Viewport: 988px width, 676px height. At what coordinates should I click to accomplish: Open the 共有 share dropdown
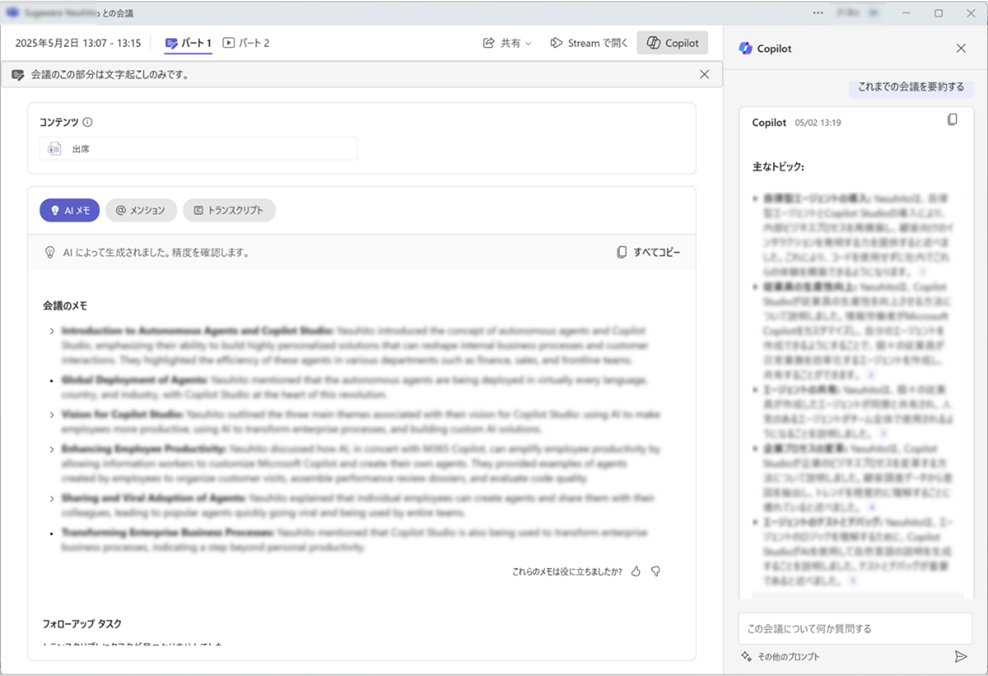tap(507, 43)
